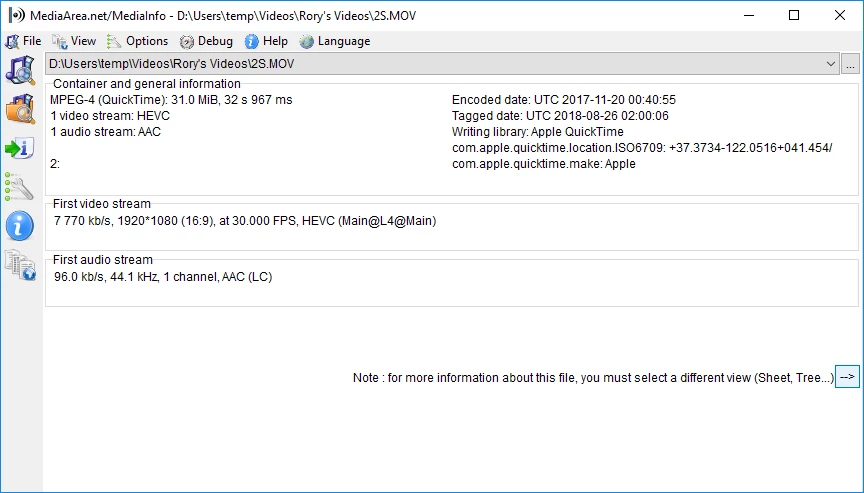Minimize the MediaInfo window
Viewport: 864px width, 493px height.
[x=749, y=15]
